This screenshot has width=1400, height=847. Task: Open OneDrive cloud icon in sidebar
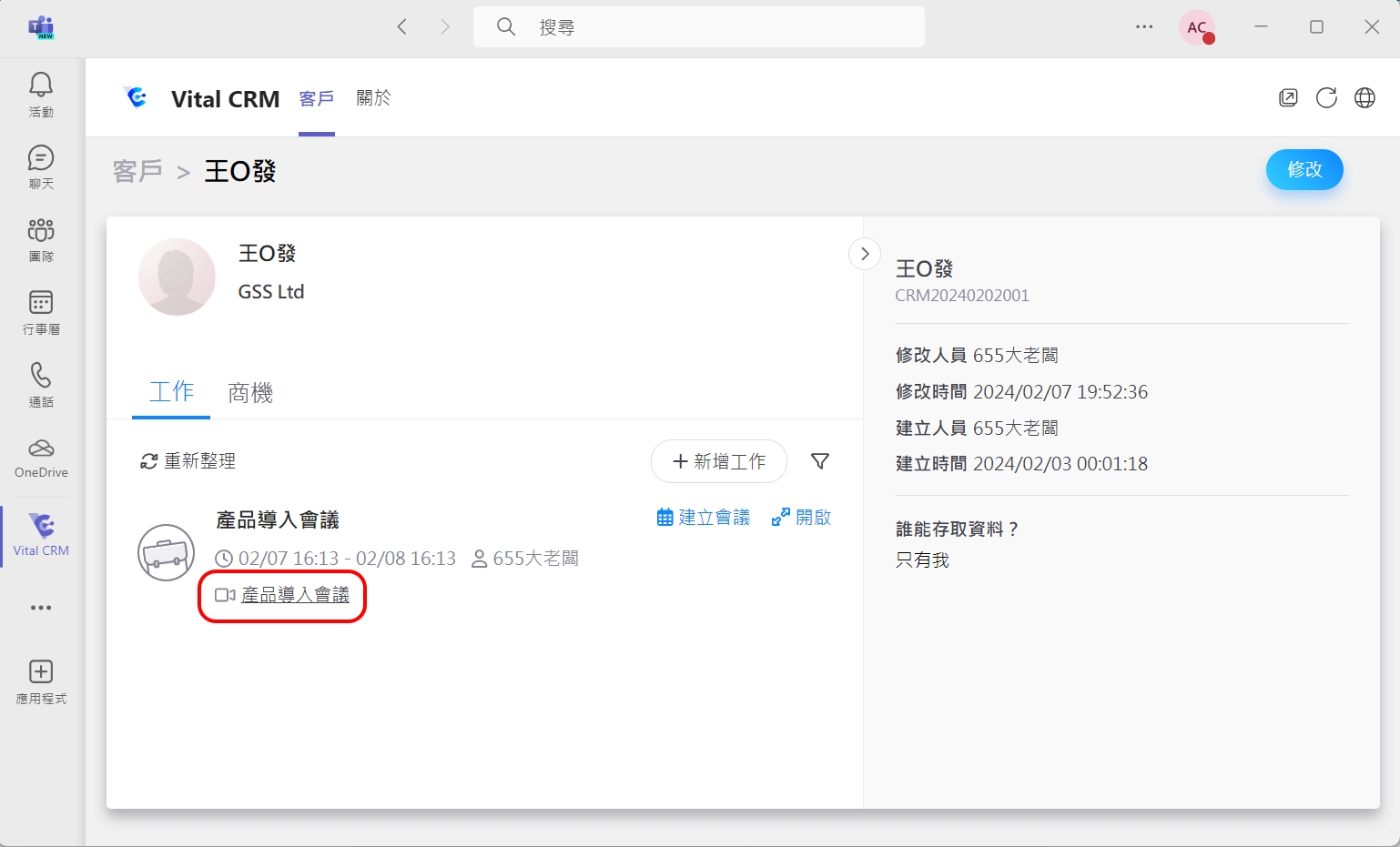pyautogui.click(x=41, y=449)
